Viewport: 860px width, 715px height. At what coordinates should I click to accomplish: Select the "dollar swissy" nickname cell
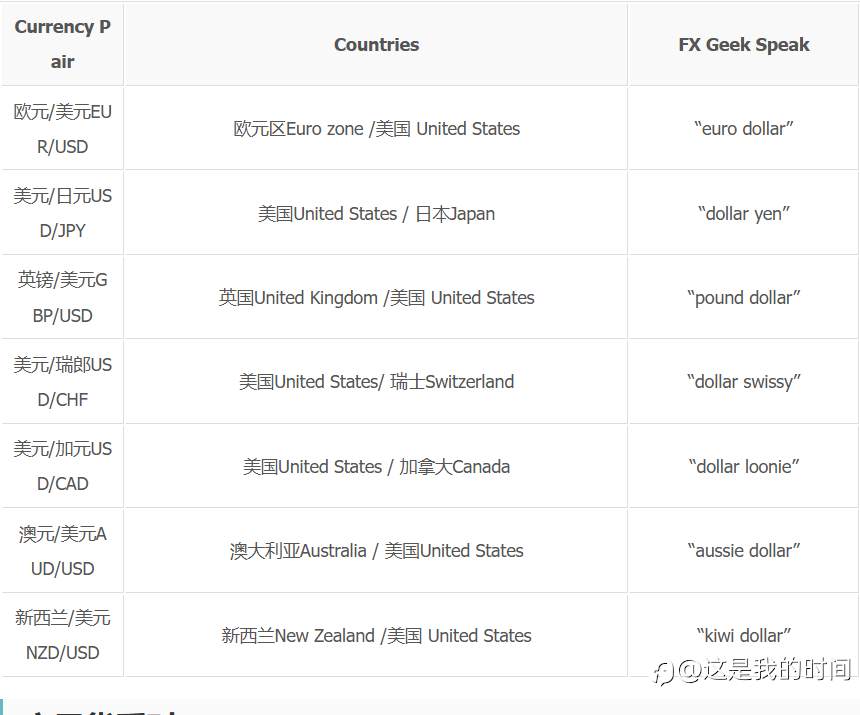pyautogui.click(x=743, y=382)
